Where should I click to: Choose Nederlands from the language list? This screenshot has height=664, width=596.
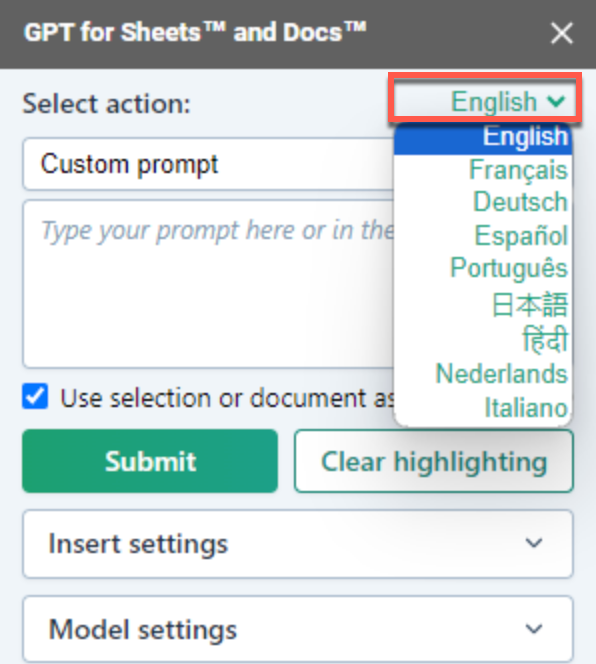pos(483,374)
